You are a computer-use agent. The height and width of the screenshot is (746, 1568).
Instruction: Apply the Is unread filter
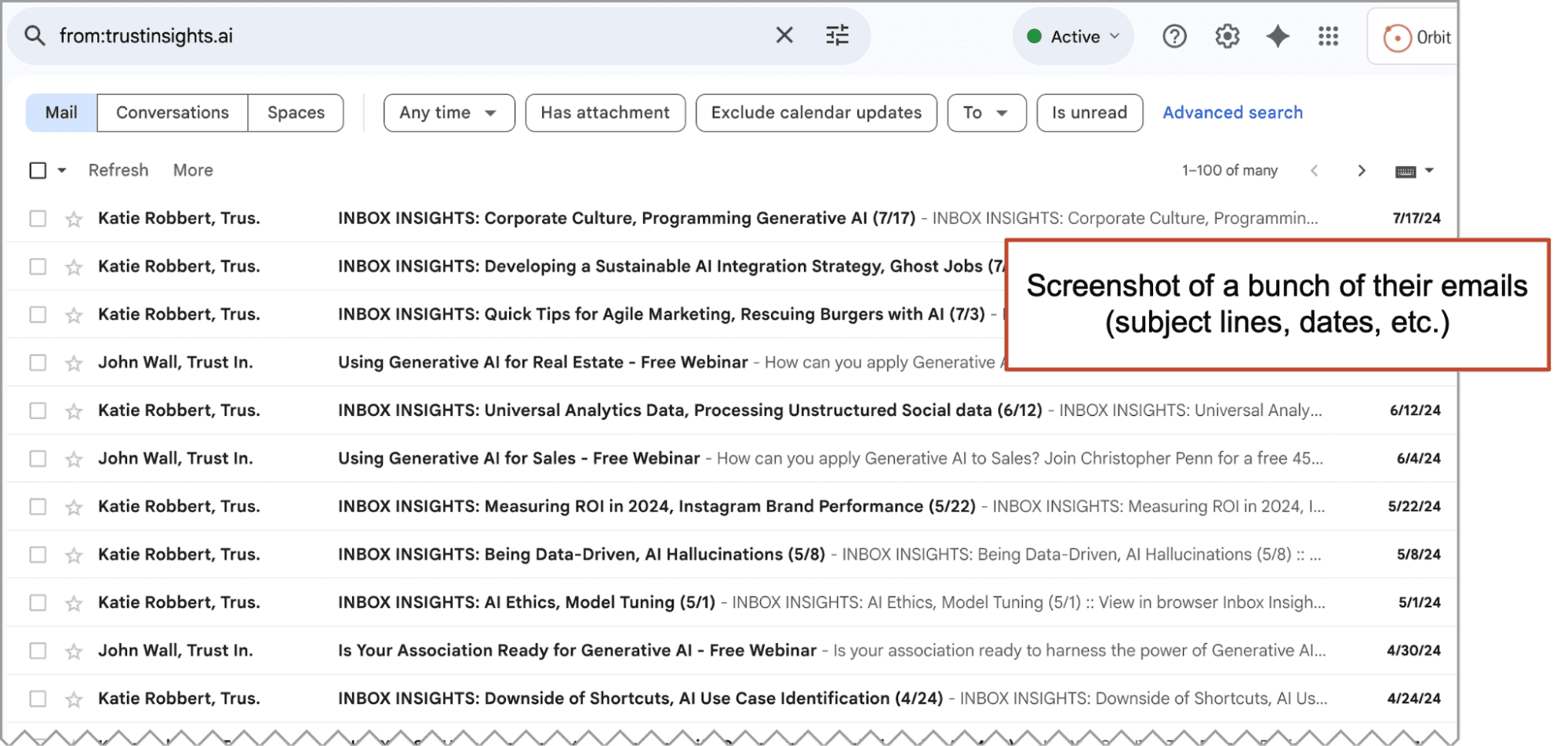[x=1090, y=113]
